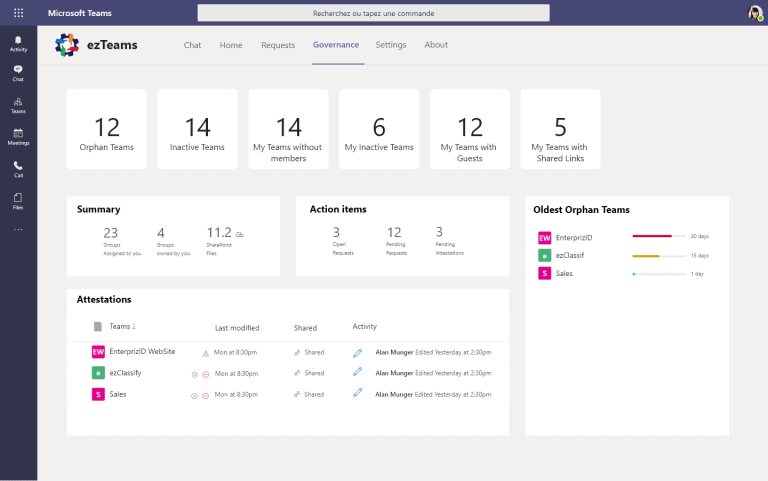Open the Requests tab
Image resolution: width=768 pixels, height=481 pixels.
click(278, 45)
